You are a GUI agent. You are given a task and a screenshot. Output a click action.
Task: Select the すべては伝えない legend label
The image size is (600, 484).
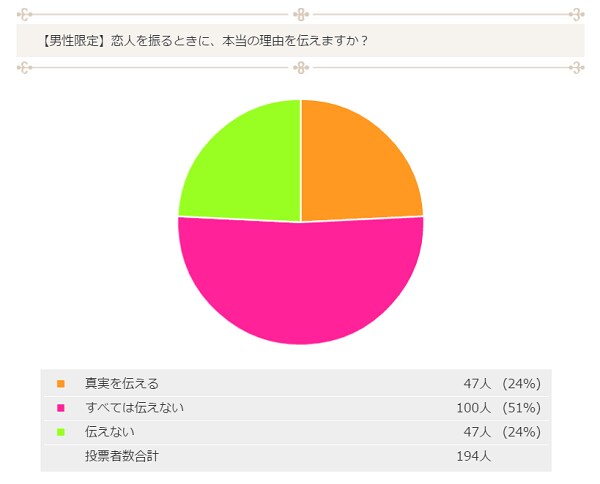point(135,407)
